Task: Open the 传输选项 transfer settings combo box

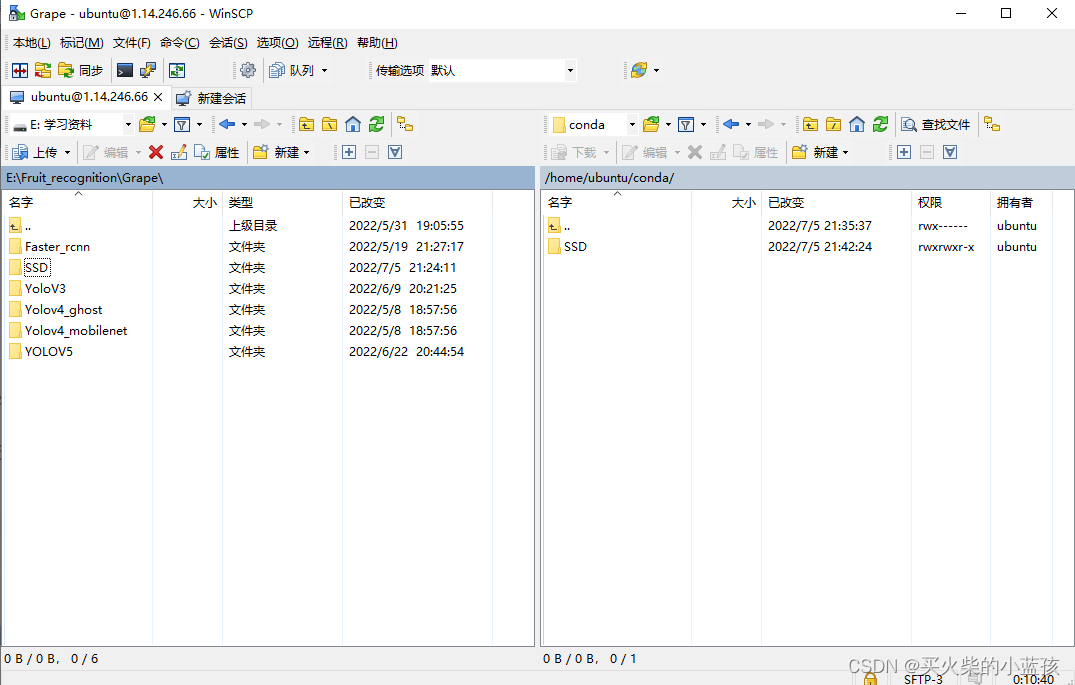Action: point(503,70)
